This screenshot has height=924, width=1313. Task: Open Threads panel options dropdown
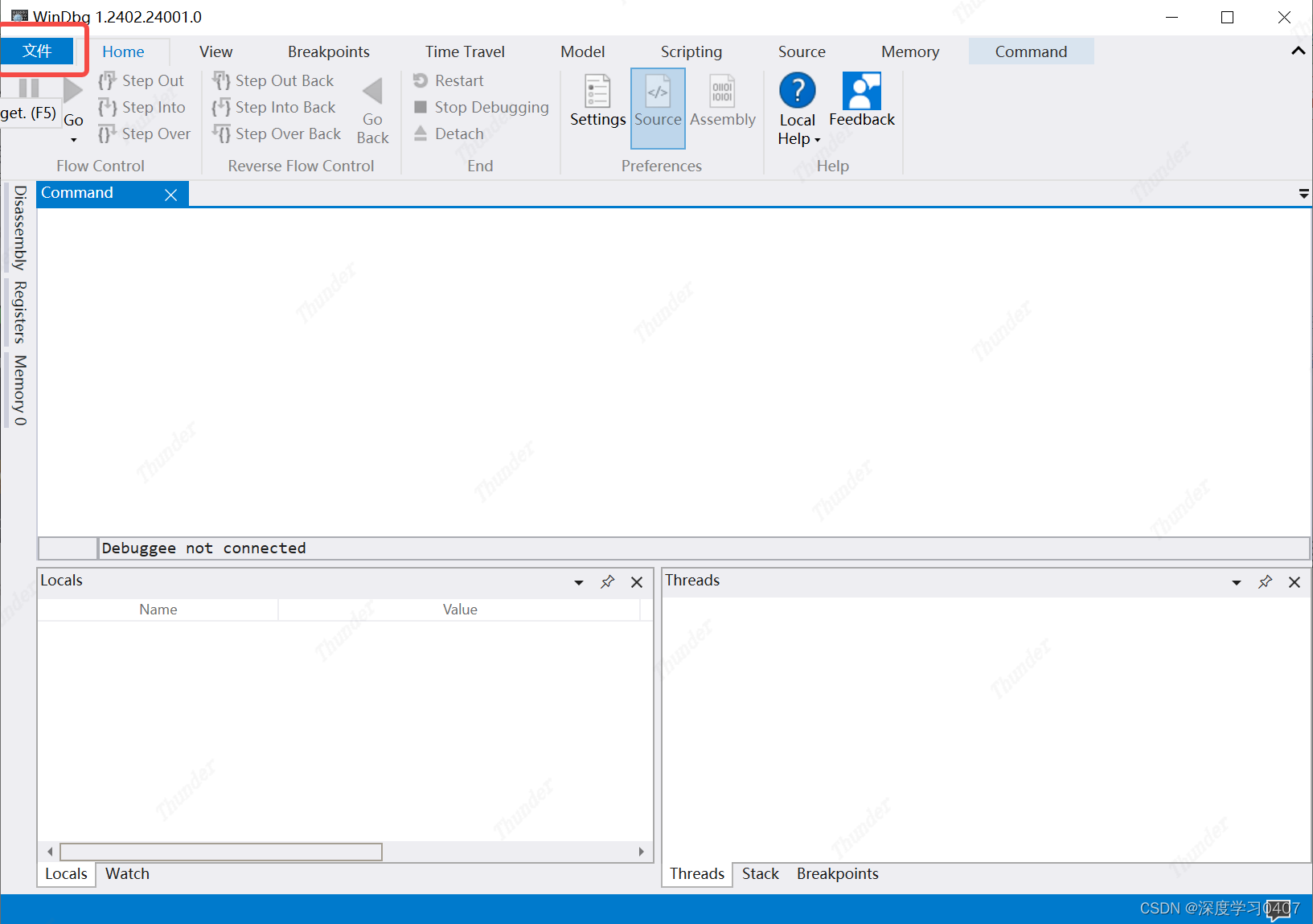click(1236, 582)
